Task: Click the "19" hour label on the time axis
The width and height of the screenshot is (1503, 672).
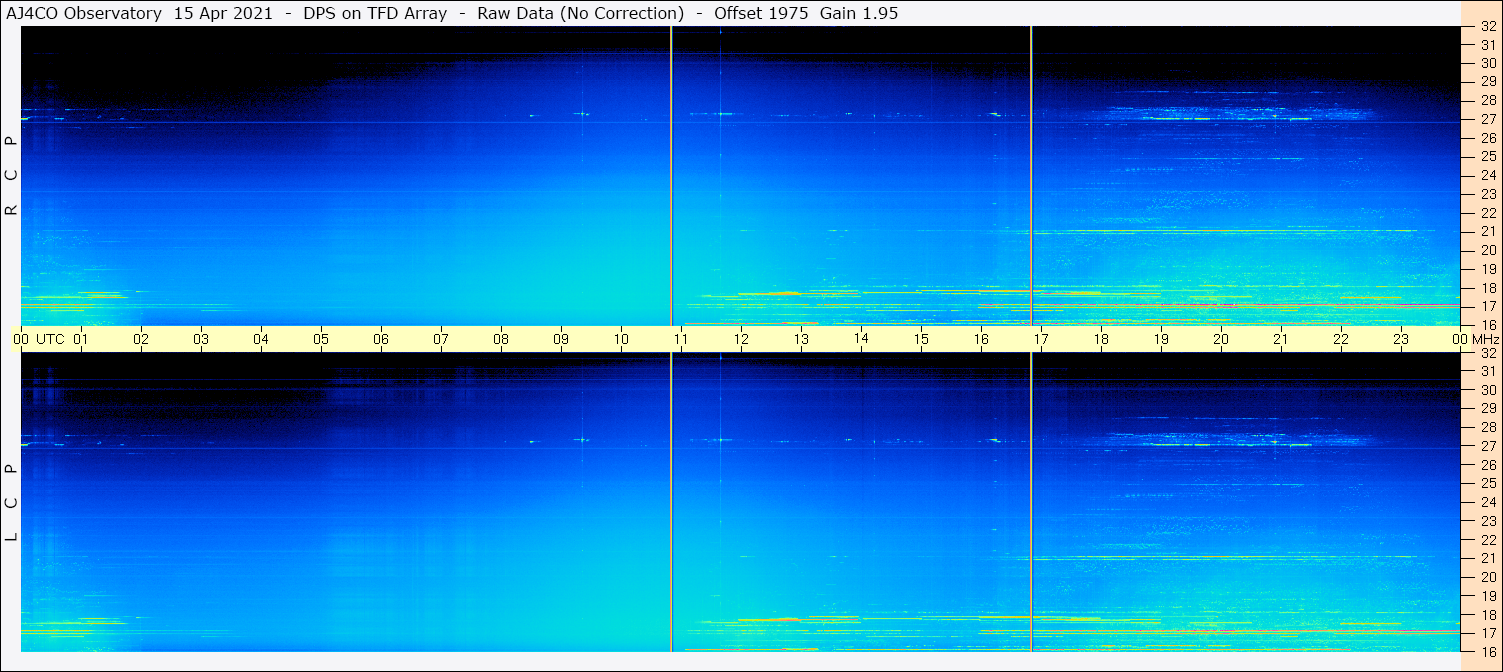Action: 1161,339
